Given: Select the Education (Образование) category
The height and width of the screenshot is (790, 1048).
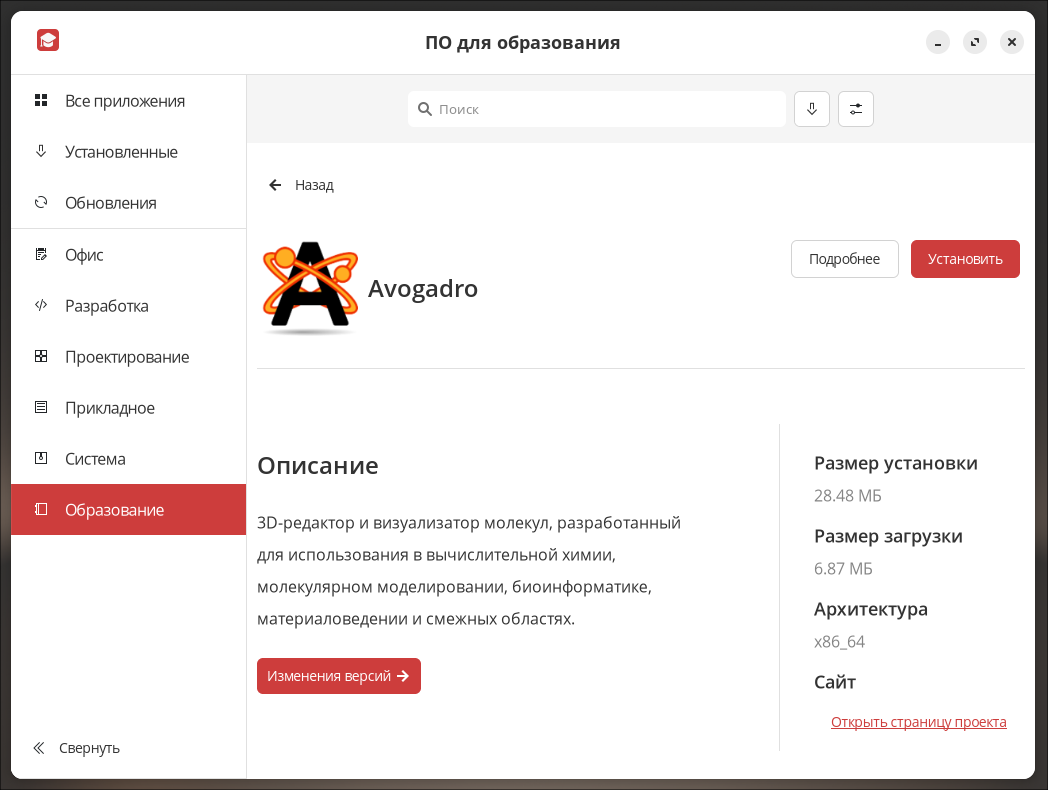Looking at the screenshot, I should (114, 510).
